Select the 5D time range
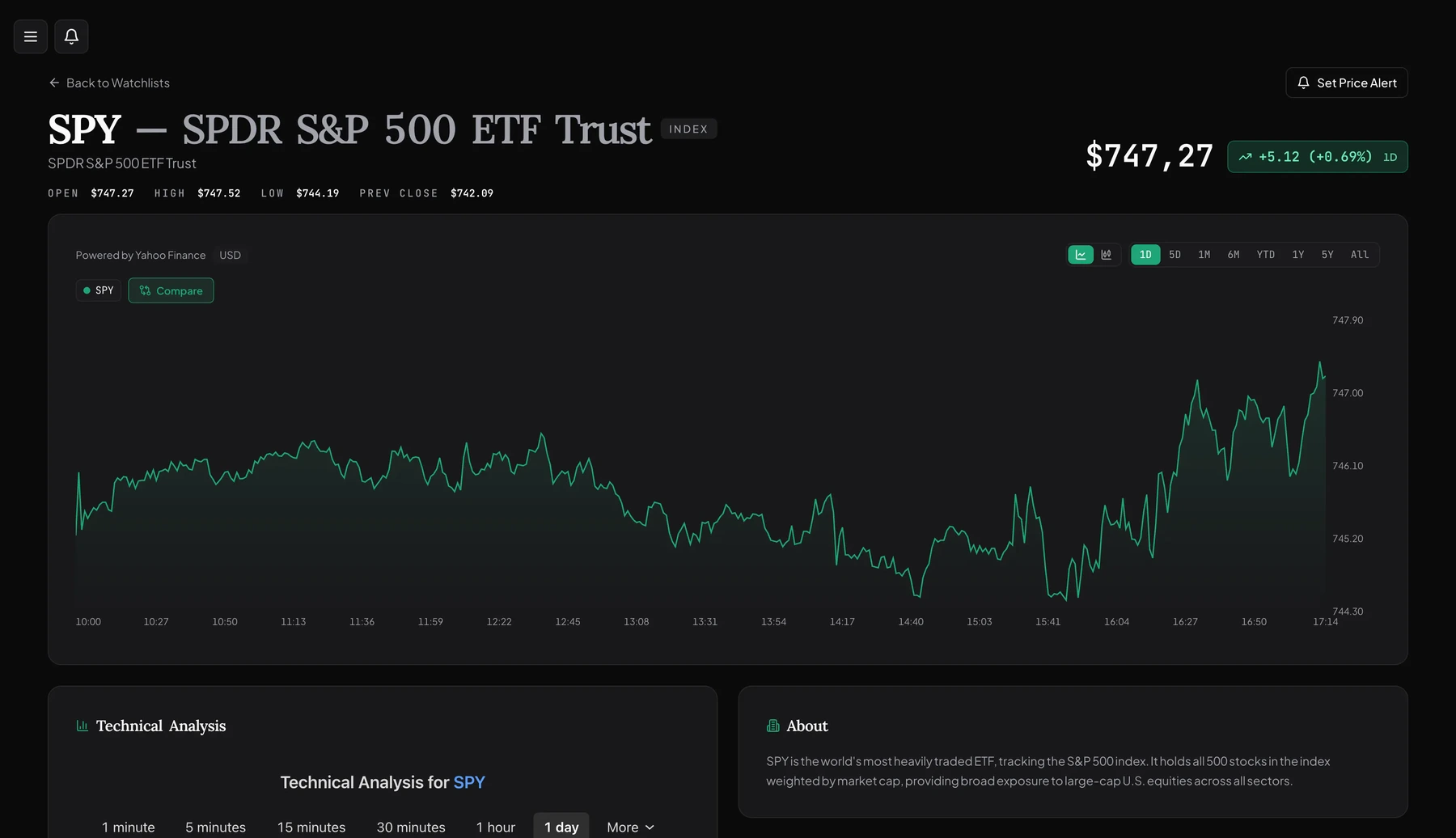This screenshot has height=838, width=1456. (1175, 255)
